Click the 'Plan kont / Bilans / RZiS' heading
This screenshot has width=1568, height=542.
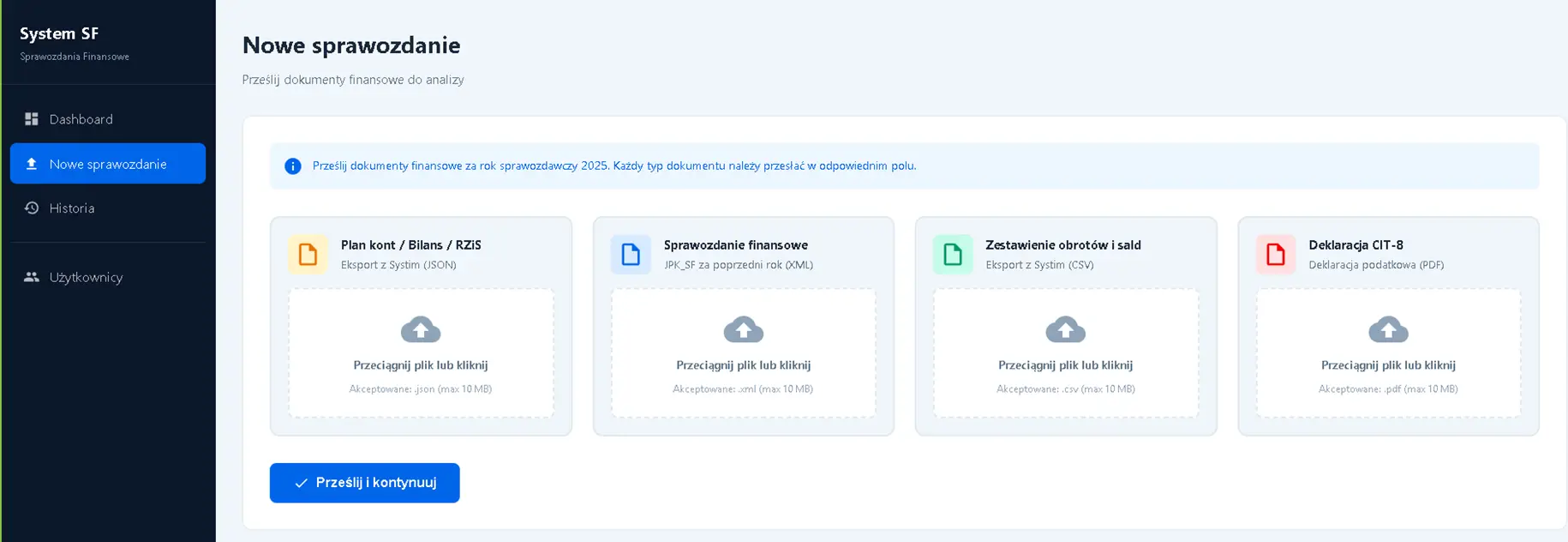pyautogui.click(x=411, y=245)
